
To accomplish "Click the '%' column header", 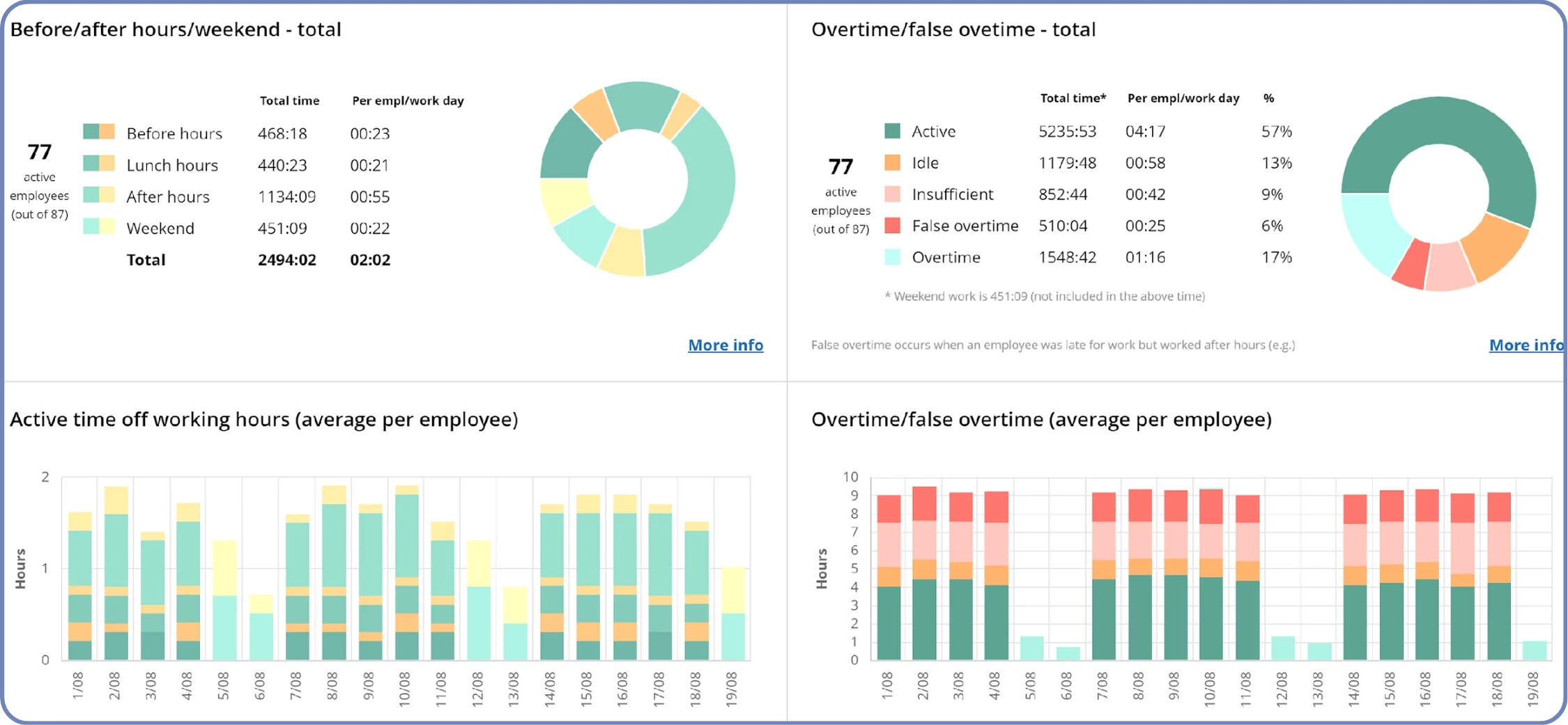I will coord(1268,98).
